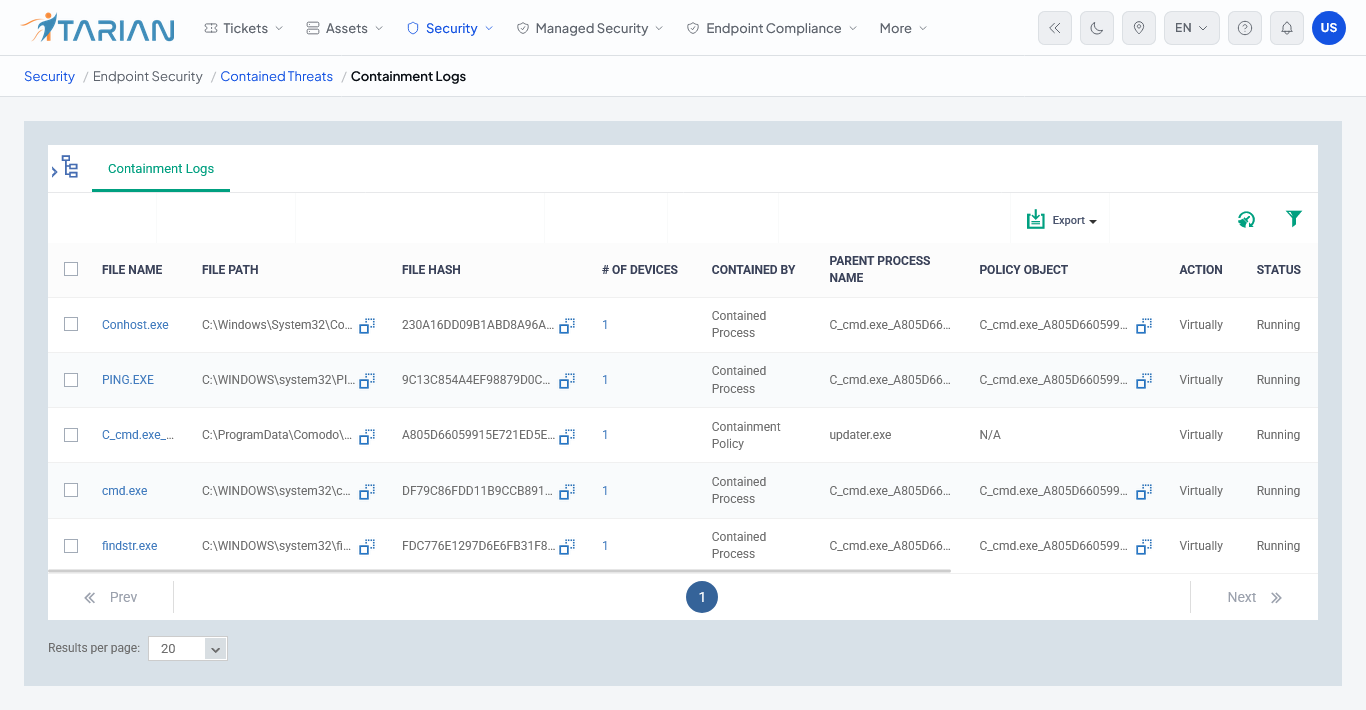Image resolution: width=1366 pixels, height=710 pixels.
Task: Copy file path of C_cmd.exe row
Action: coord(367,435)
